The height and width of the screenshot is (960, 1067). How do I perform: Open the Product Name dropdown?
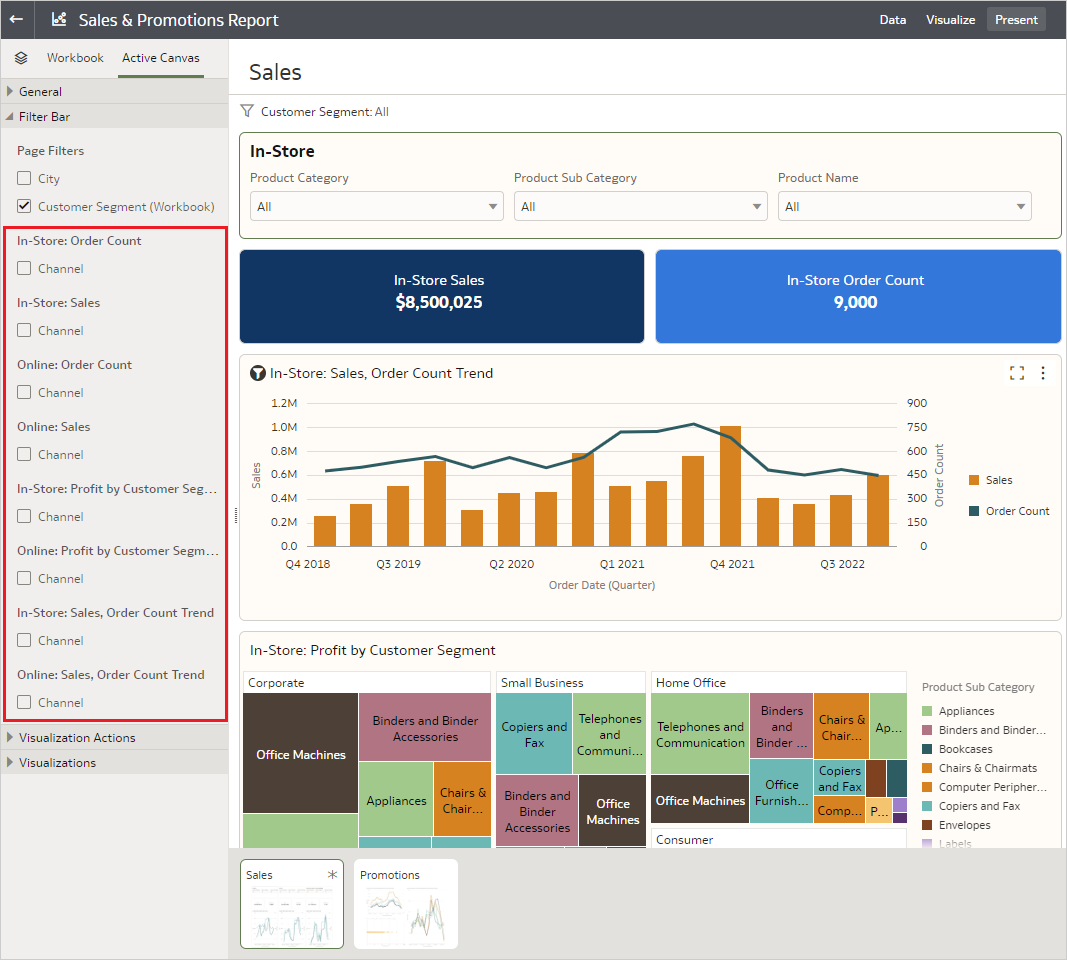pos(904,207)
